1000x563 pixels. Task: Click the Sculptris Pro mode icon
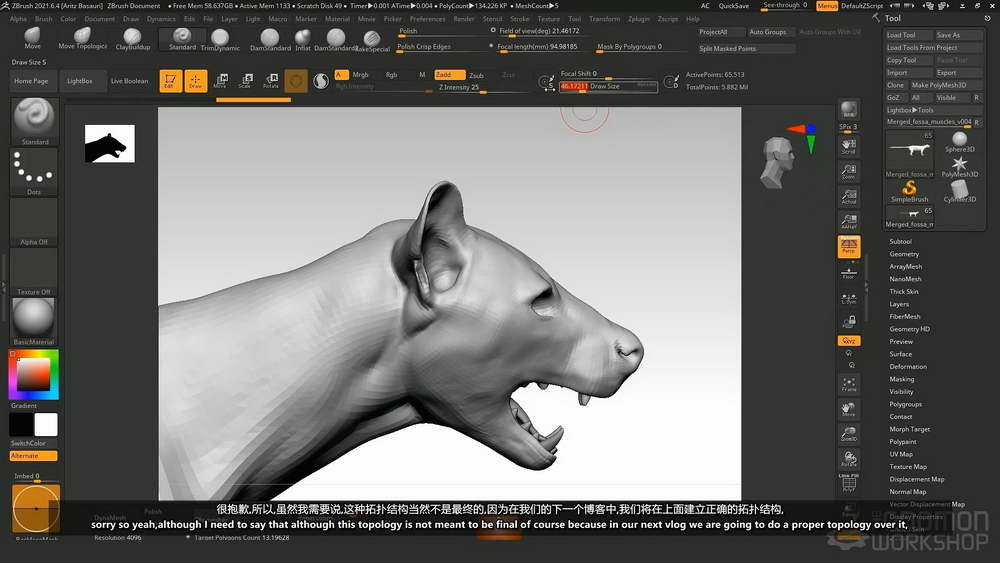[x=321, y=81]
